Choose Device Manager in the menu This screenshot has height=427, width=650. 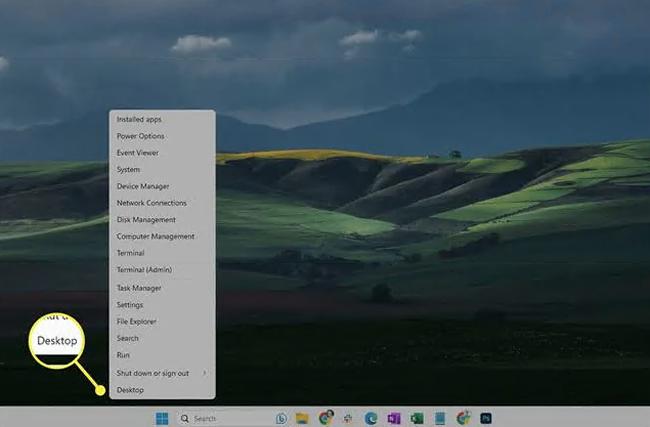click(x=143, y=186)
